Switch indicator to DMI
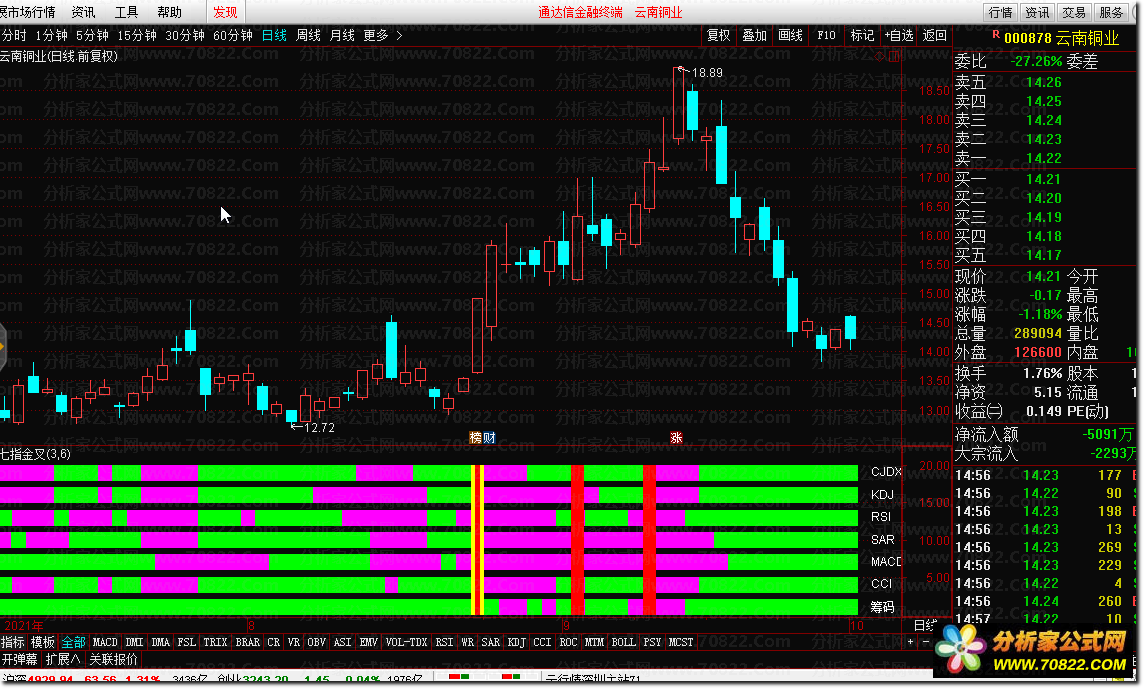1145x689 pixels. 134,642
